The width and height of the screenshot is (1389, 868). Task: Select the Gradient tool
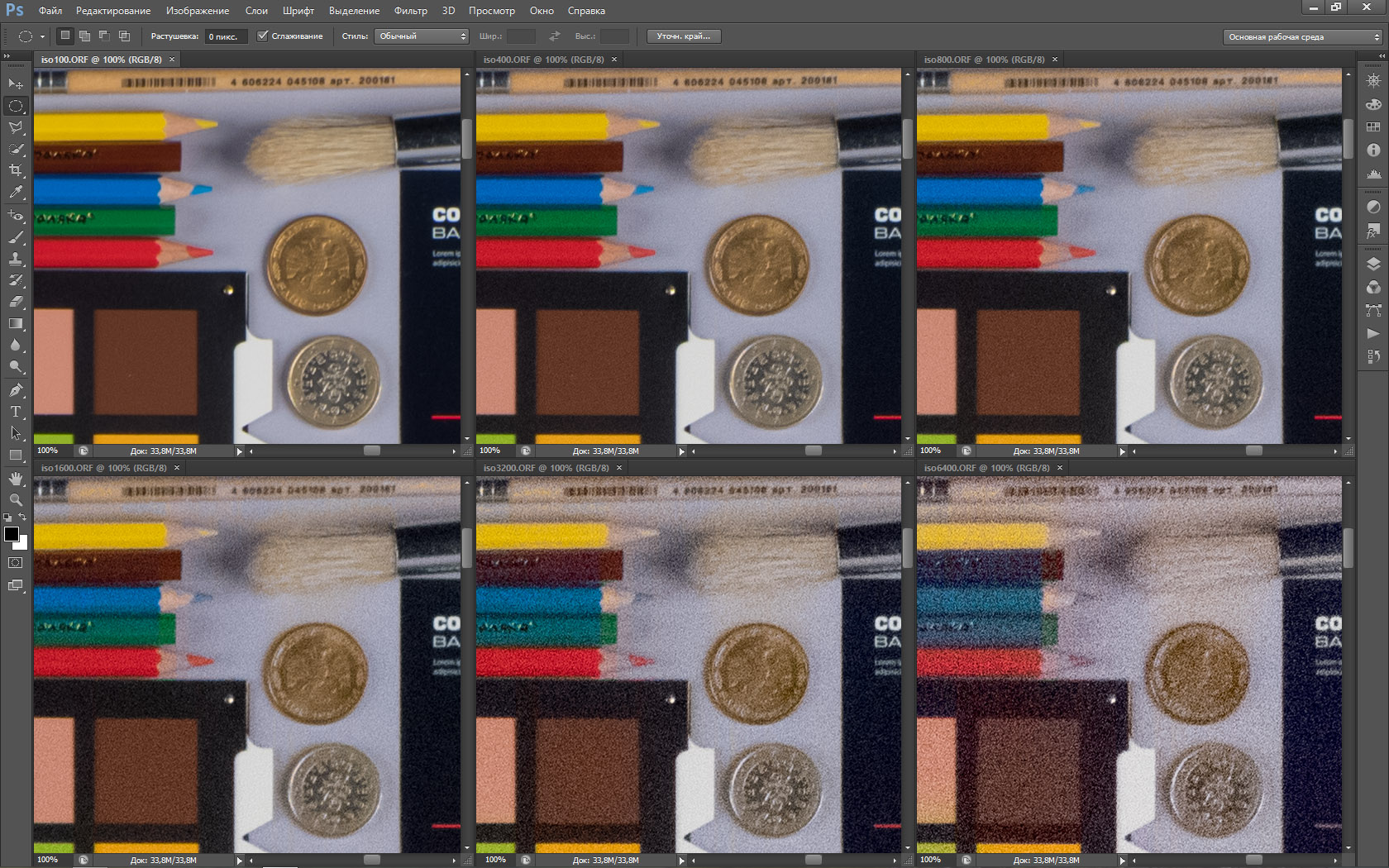(x=16, y=324)
